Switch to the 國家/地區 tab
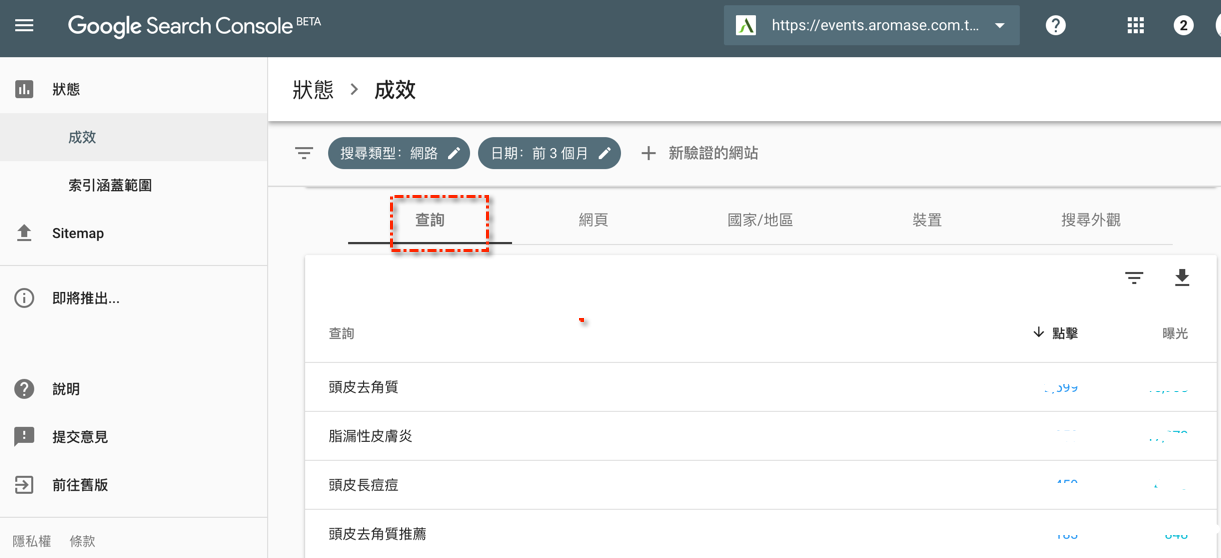Viewport: 1221px width, 558px height. point(760,220)
